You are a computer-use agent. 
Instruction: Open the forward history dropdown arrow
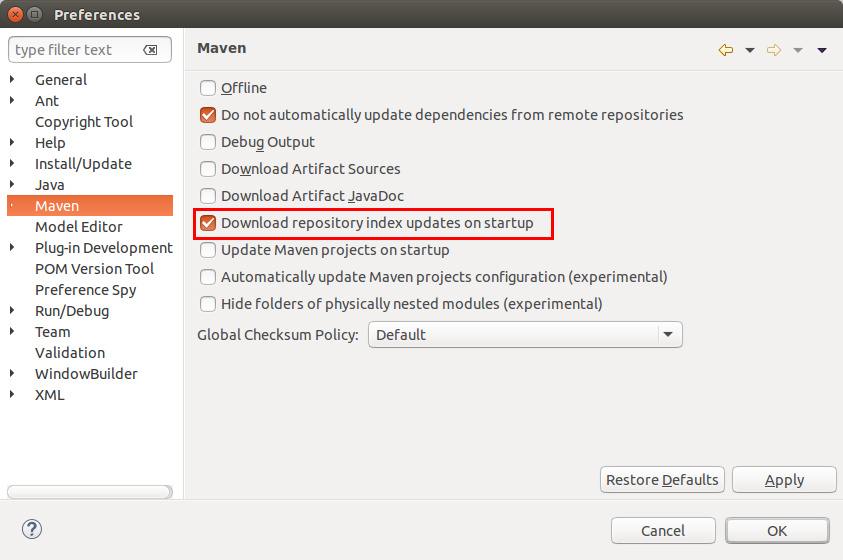pyautogui.click(x=798, y=51)
